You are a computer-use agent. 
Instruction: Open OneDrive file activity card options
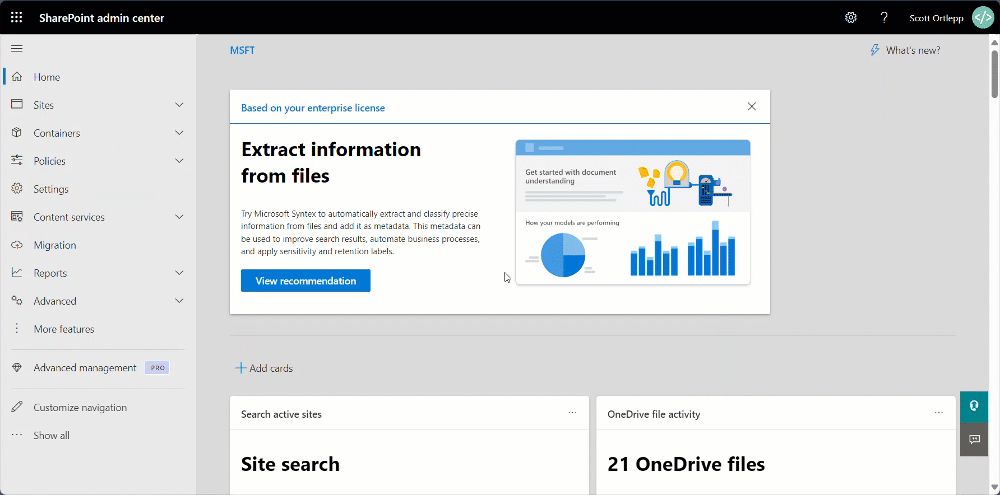click(939, 413)
